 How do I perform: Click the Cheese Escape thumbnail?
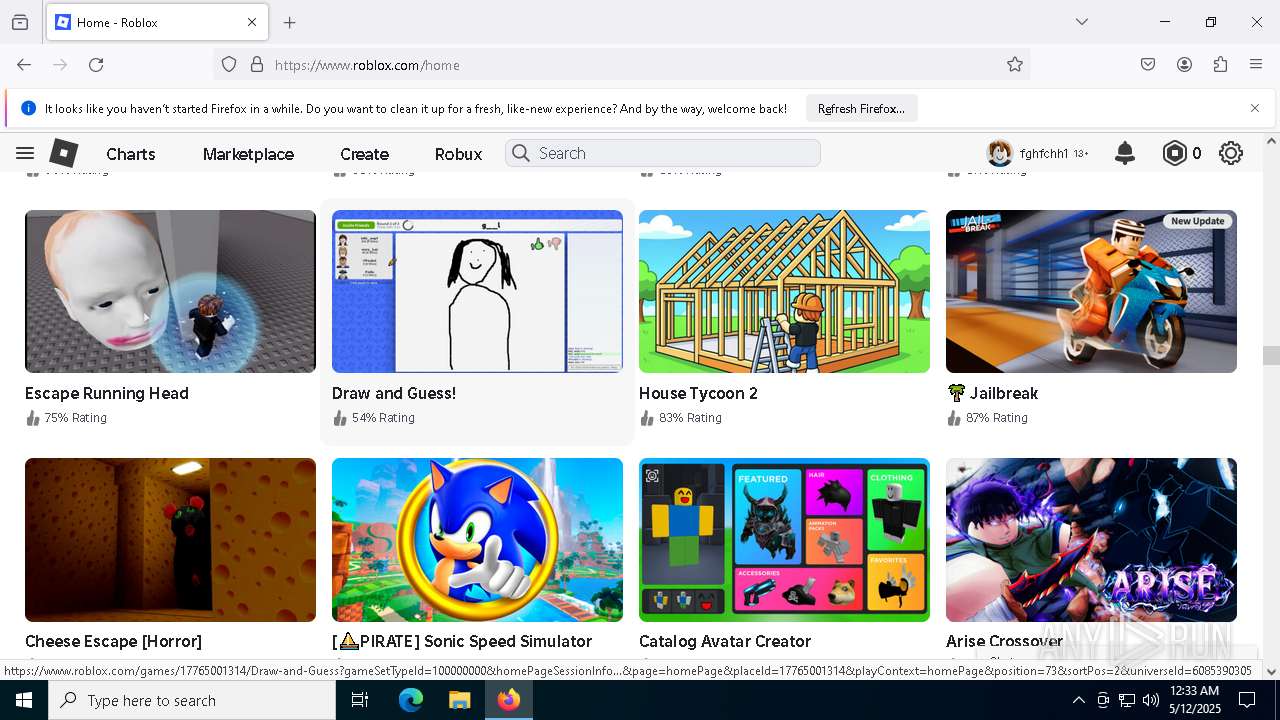tap(170, 540)
